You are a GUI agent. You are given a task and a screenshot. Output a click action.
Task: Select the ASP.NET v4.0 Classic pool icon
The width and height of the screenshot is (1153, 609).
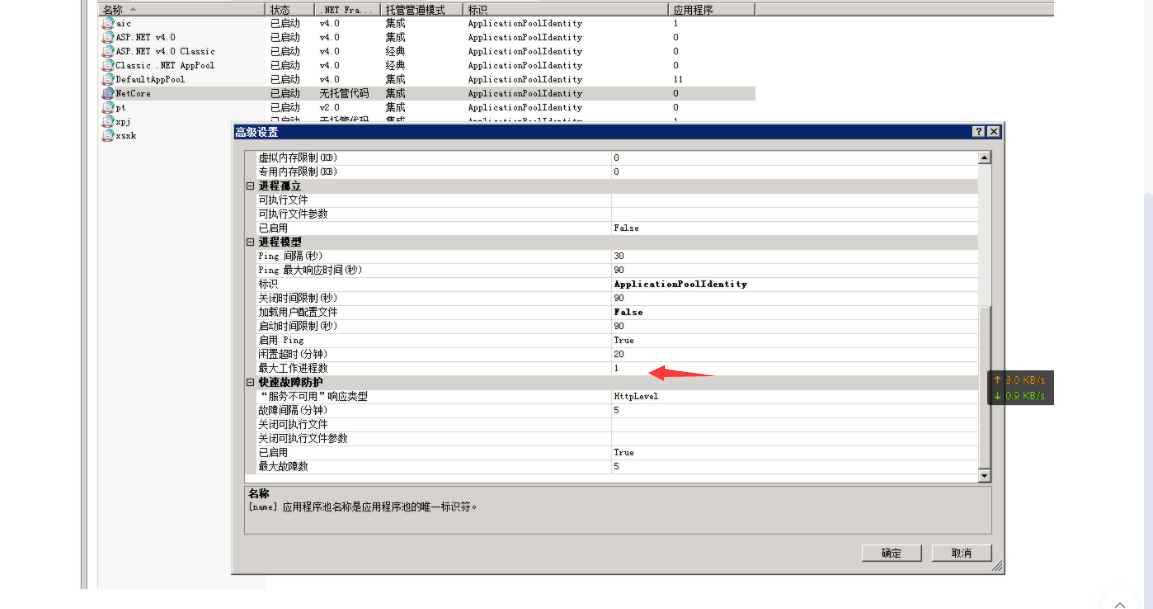tap(107, 51)
